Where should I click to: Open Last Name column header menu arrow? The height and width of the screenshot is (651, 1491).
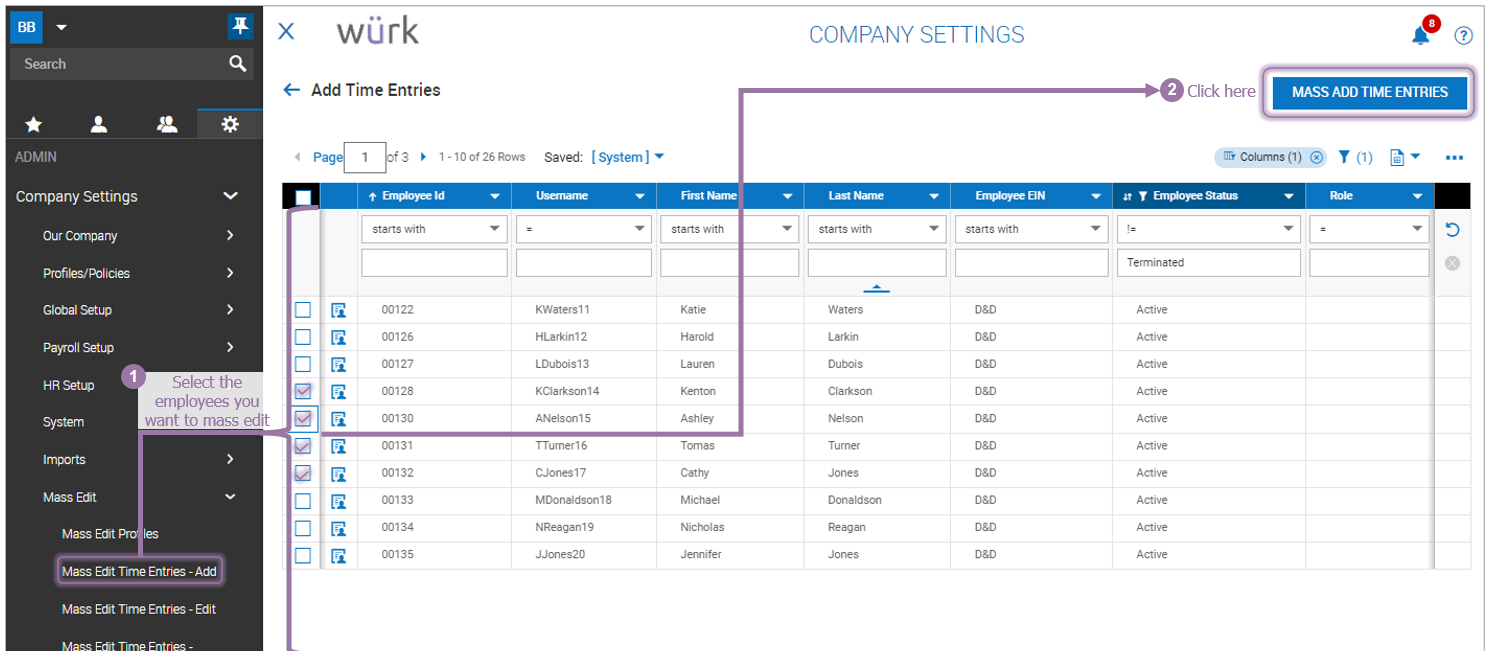pos(934,196)
